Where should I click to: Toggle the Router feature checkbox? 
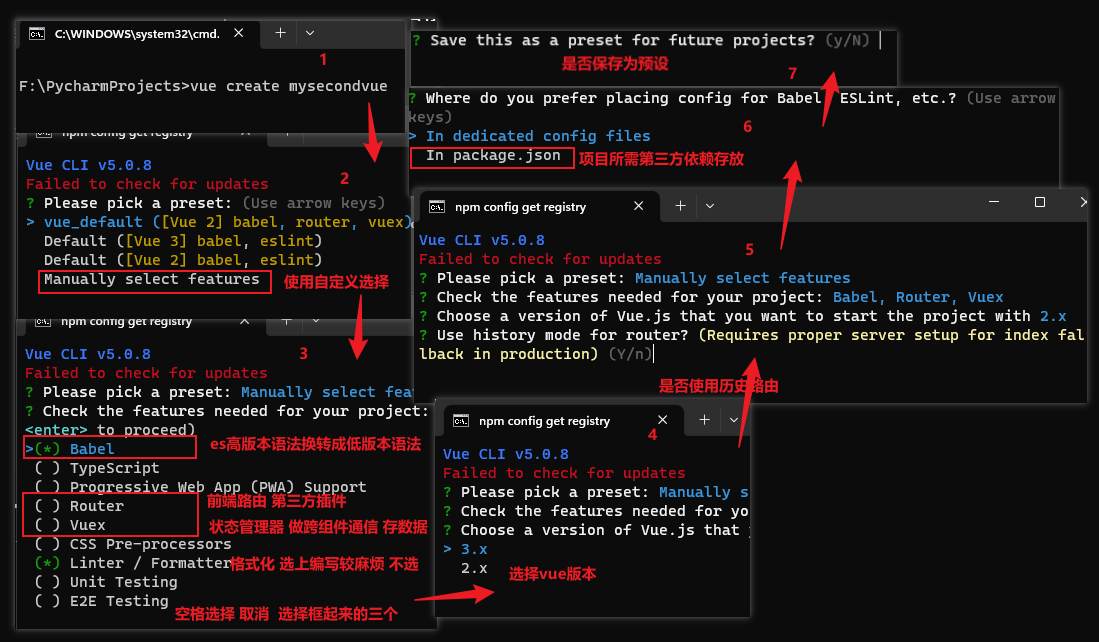coord(47,505)
